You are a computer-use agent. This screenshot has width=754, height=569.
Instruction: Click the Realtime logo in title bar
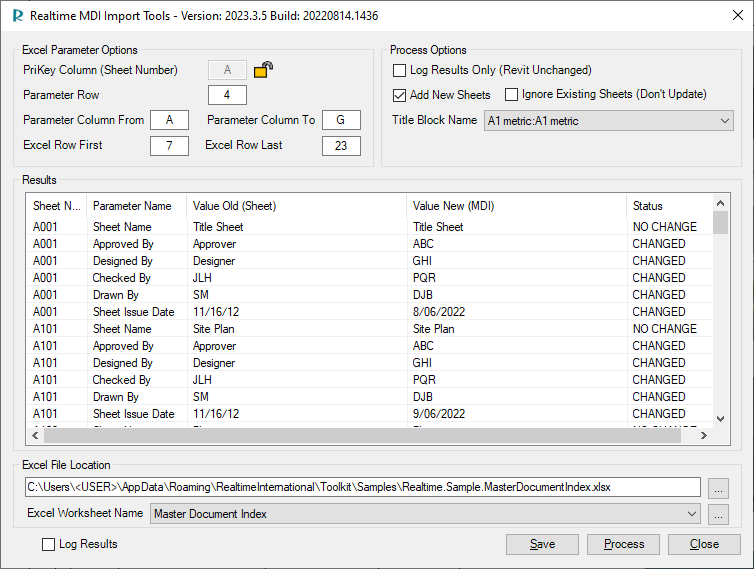(18, 16)
